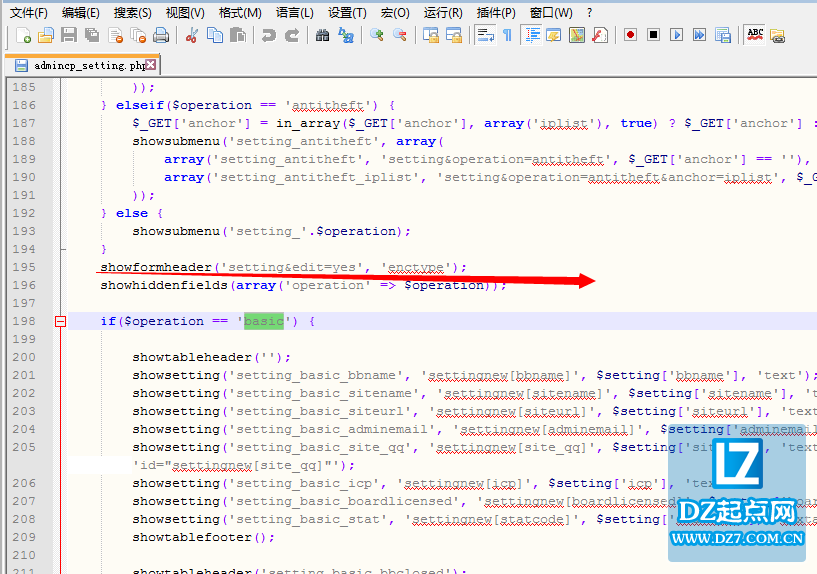The height and width of the screenshot is (574, 817).
Task: Print the current document
Action: pyautogui.click(x=161, y=35)
